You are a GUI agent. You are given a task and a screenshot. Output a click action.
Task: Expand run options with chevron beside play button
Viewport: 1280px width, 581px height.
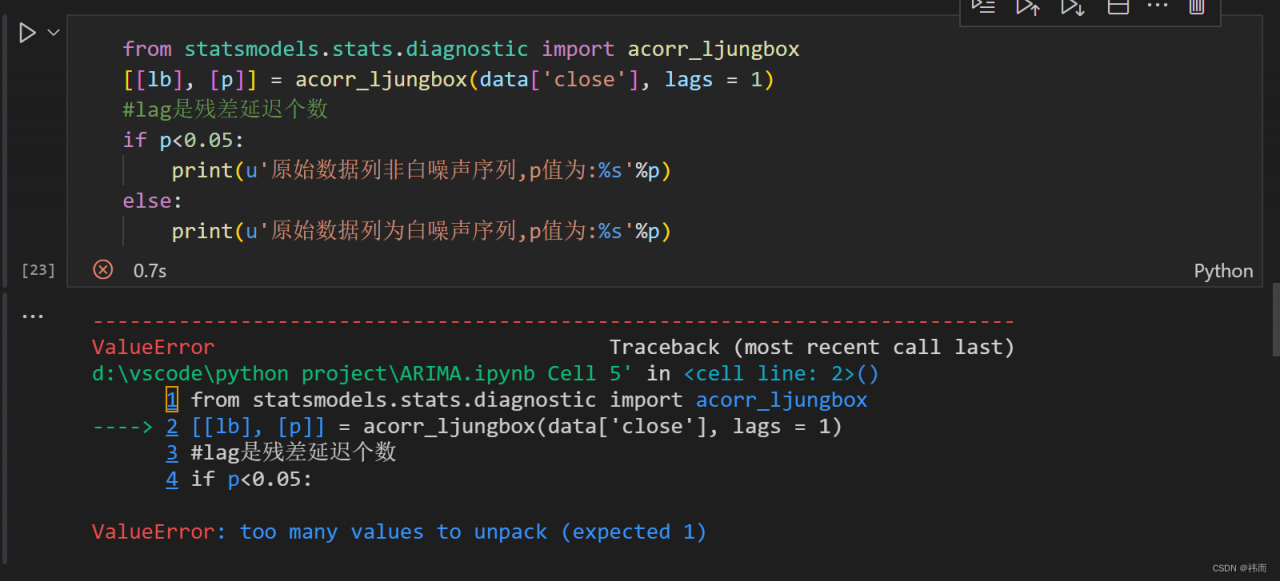tap(54, 32)
